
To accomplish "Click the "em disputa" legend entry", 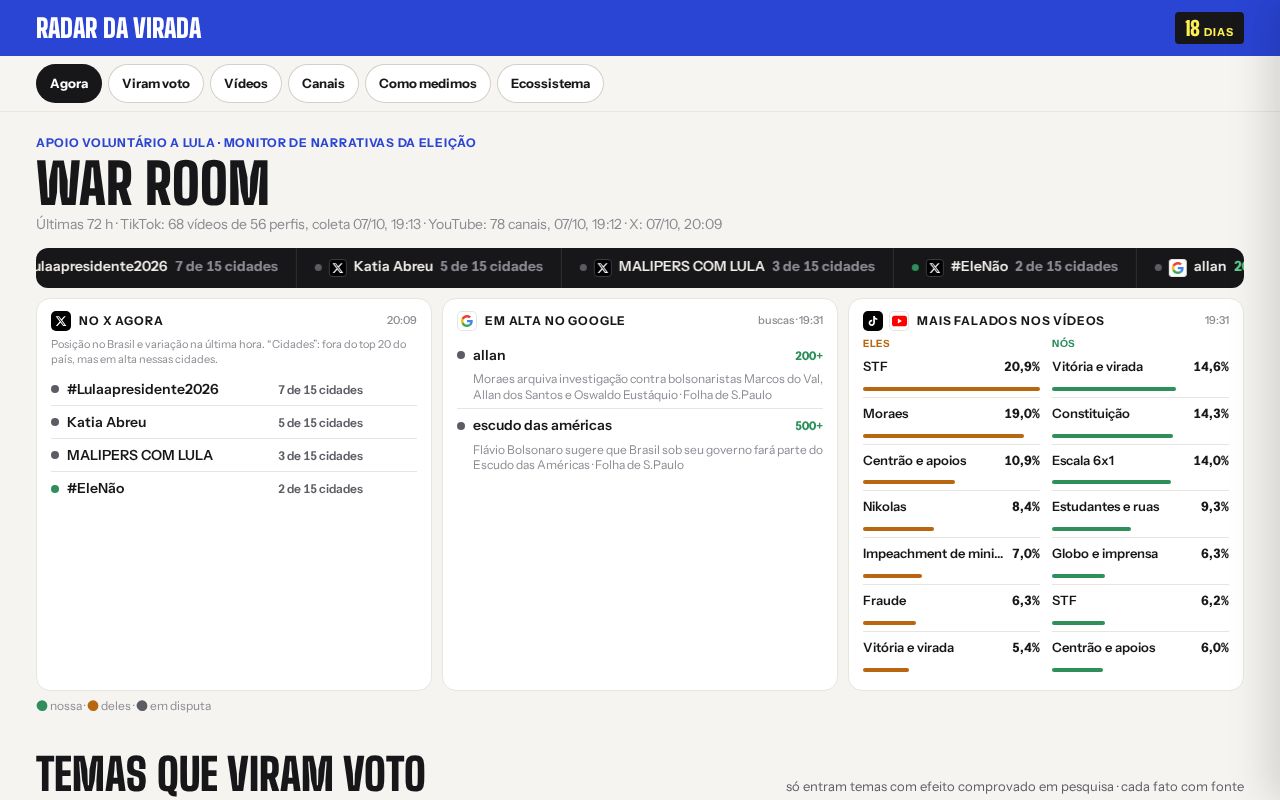I will 174,706.
